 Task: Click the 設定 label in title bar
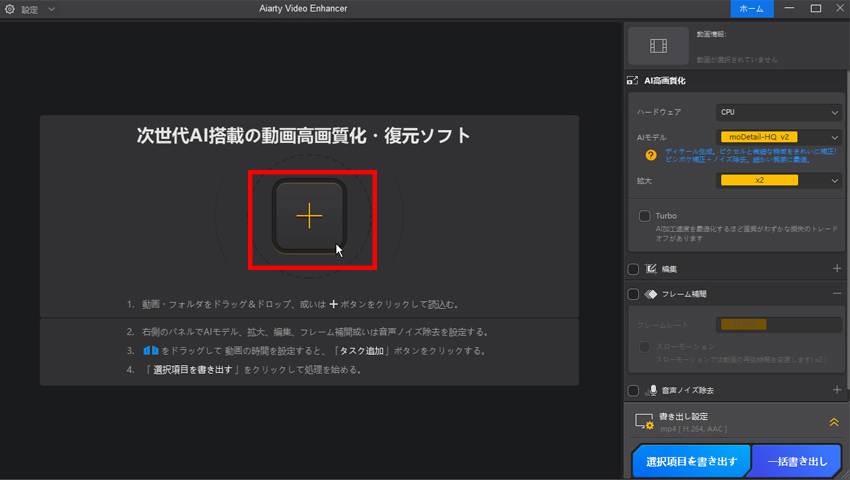click(30, 10)
